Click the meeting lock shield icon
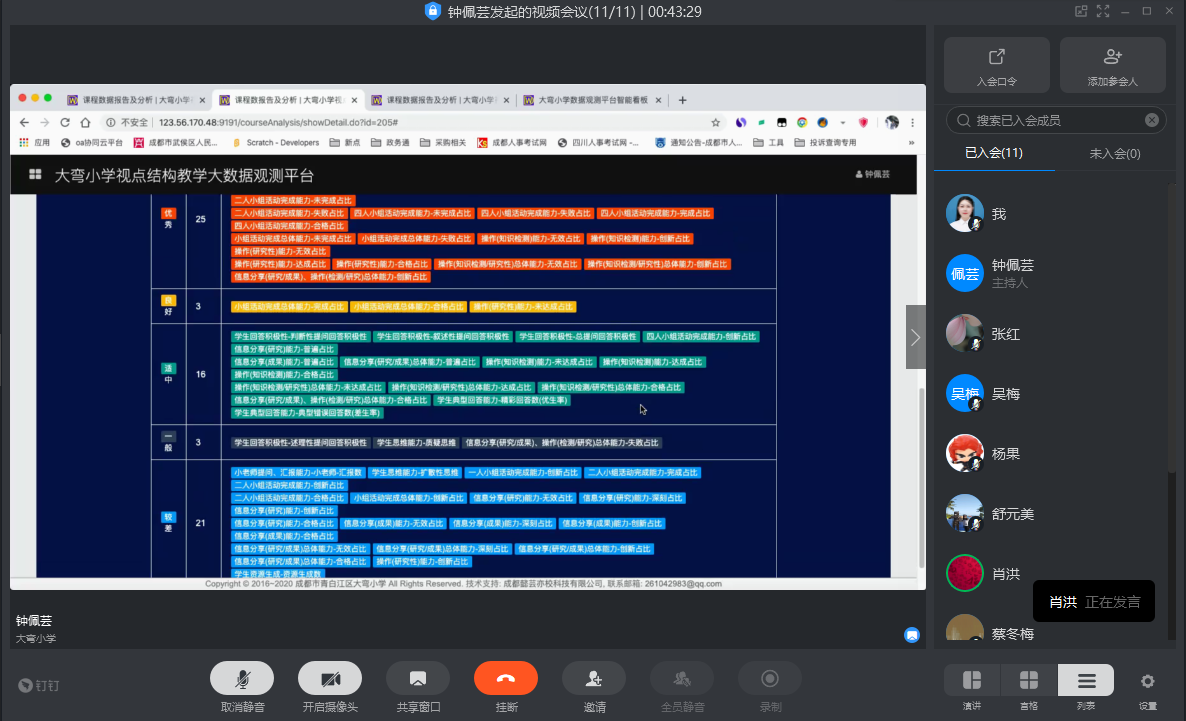Viewport: 1186px width, 721px height. pyautogui.click(x=433, y=11)
